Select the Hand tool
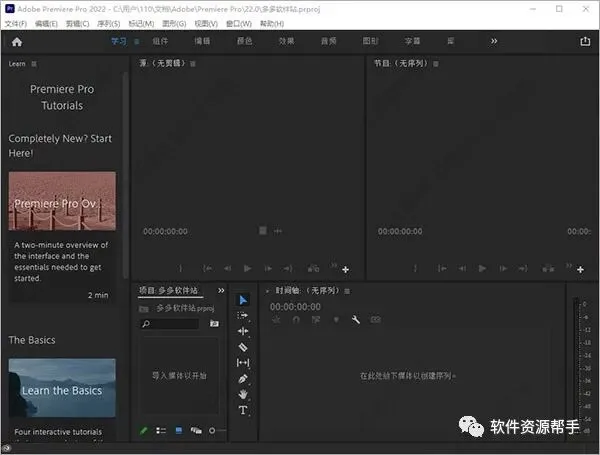 pos(243,394)
